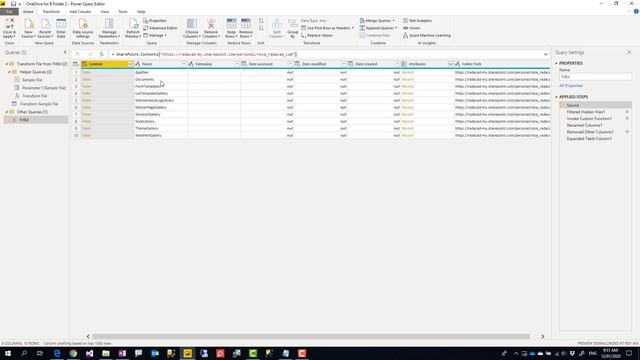This screenshot has height=360, width=640.
Task: Click the Save icon in title bar
Action: point(13,4)
